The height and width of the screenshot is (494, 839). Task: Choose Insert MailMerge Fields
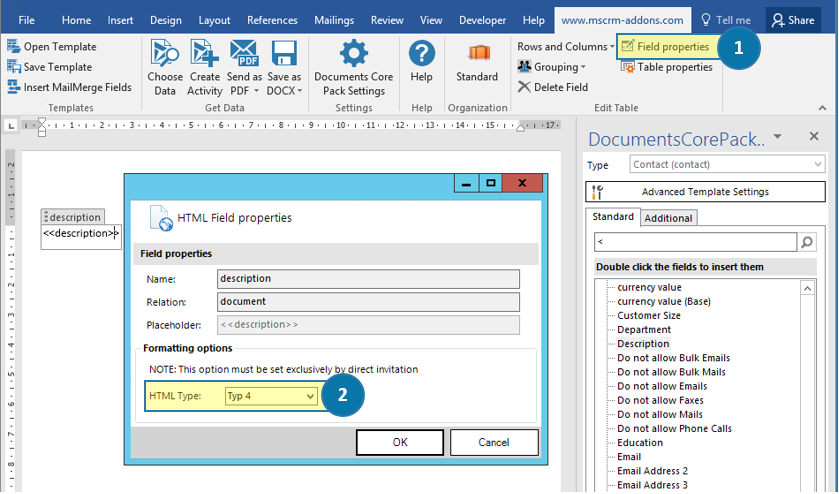pos(70,87)
